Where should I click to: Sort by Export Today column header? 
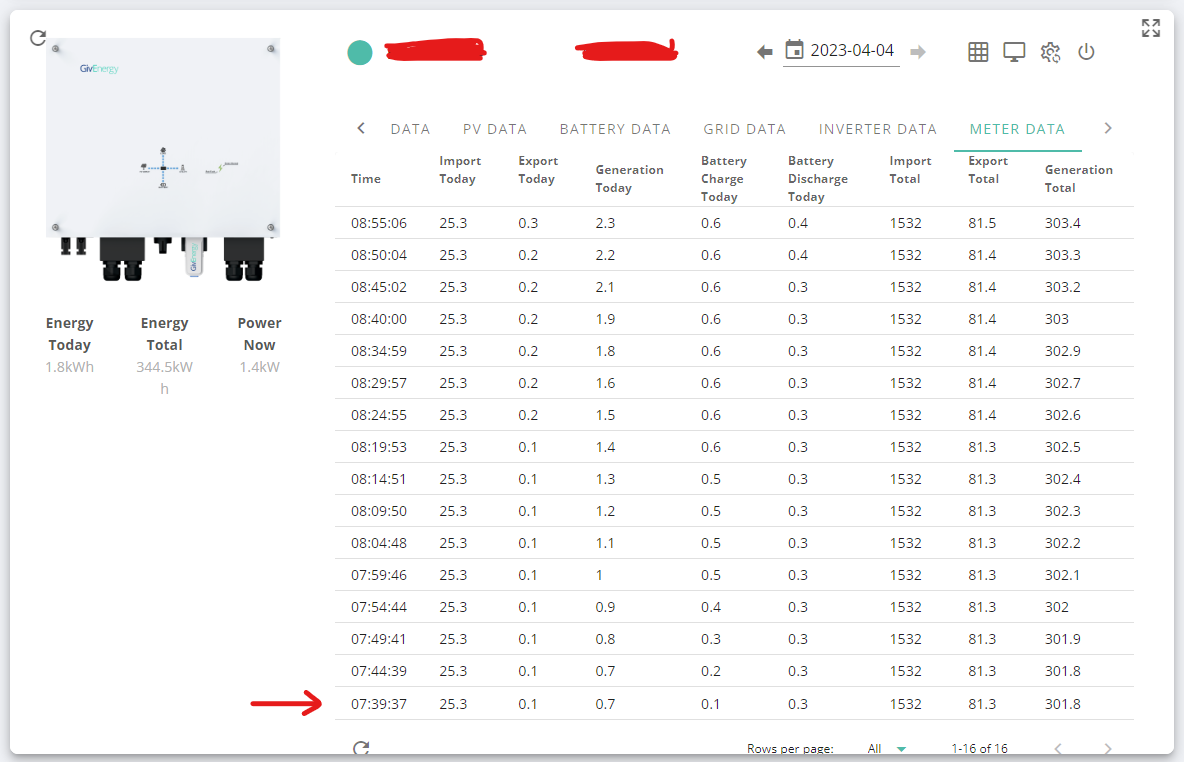538,170
